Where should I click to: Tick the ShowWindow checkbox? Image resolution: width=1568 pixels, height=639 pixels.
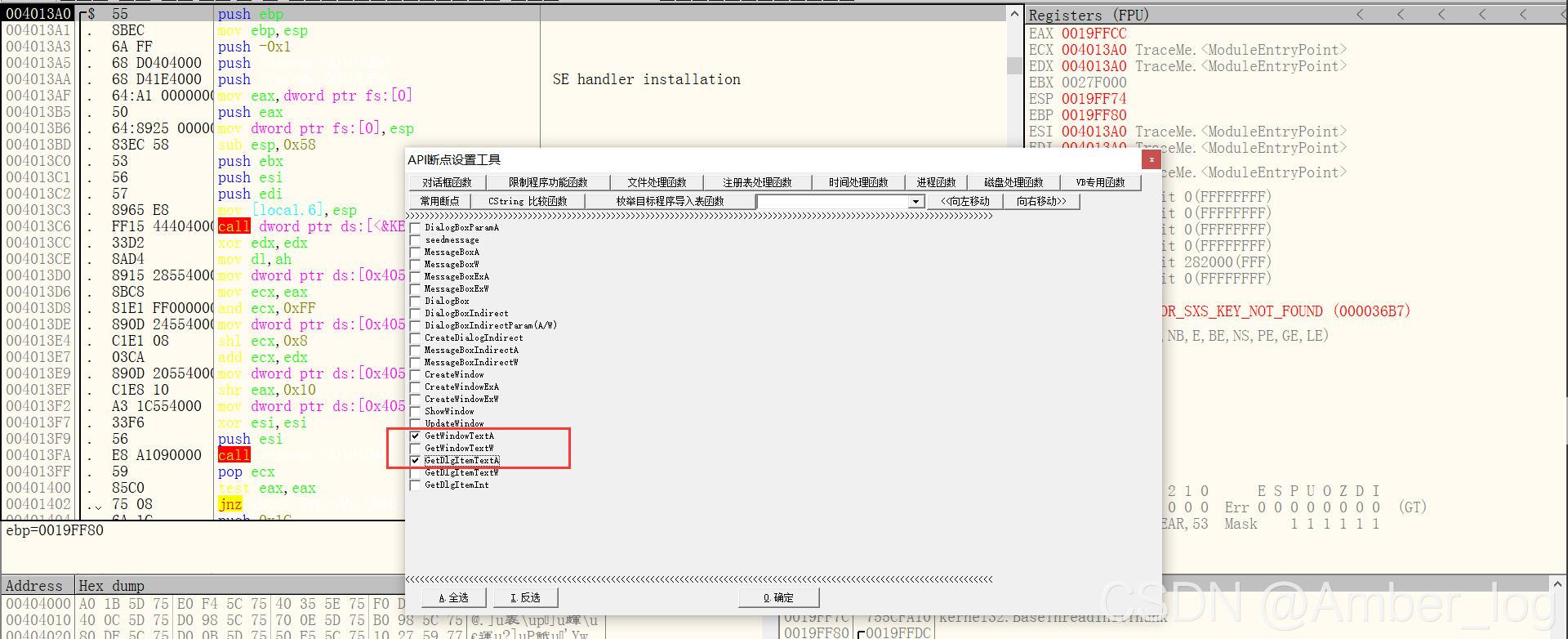pyautogui.click(x=416, y=412)
